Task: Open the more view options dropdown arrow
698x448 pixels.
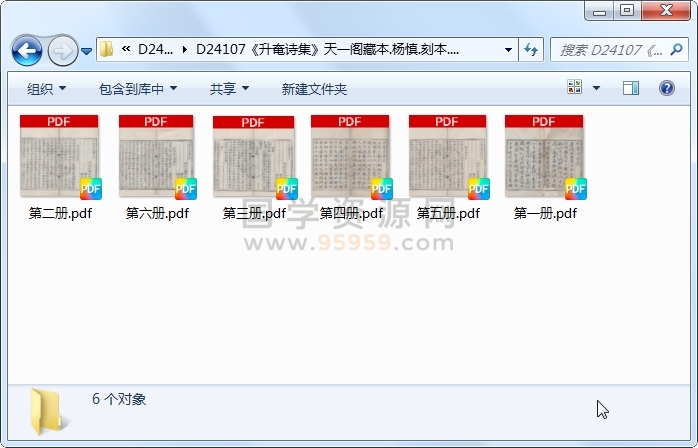Action: click(597, 88)
